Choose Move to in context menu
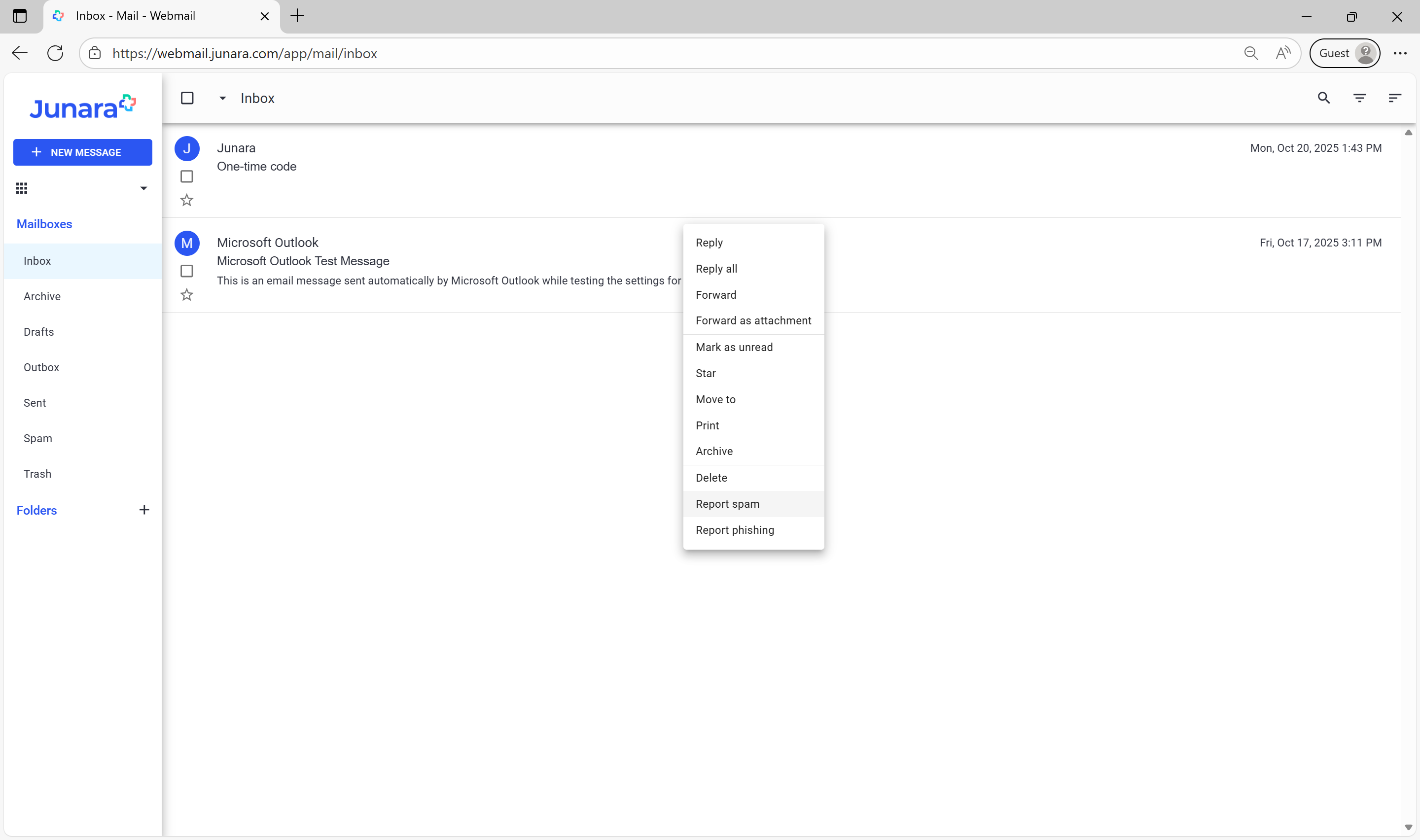 (x=753, y=399)
